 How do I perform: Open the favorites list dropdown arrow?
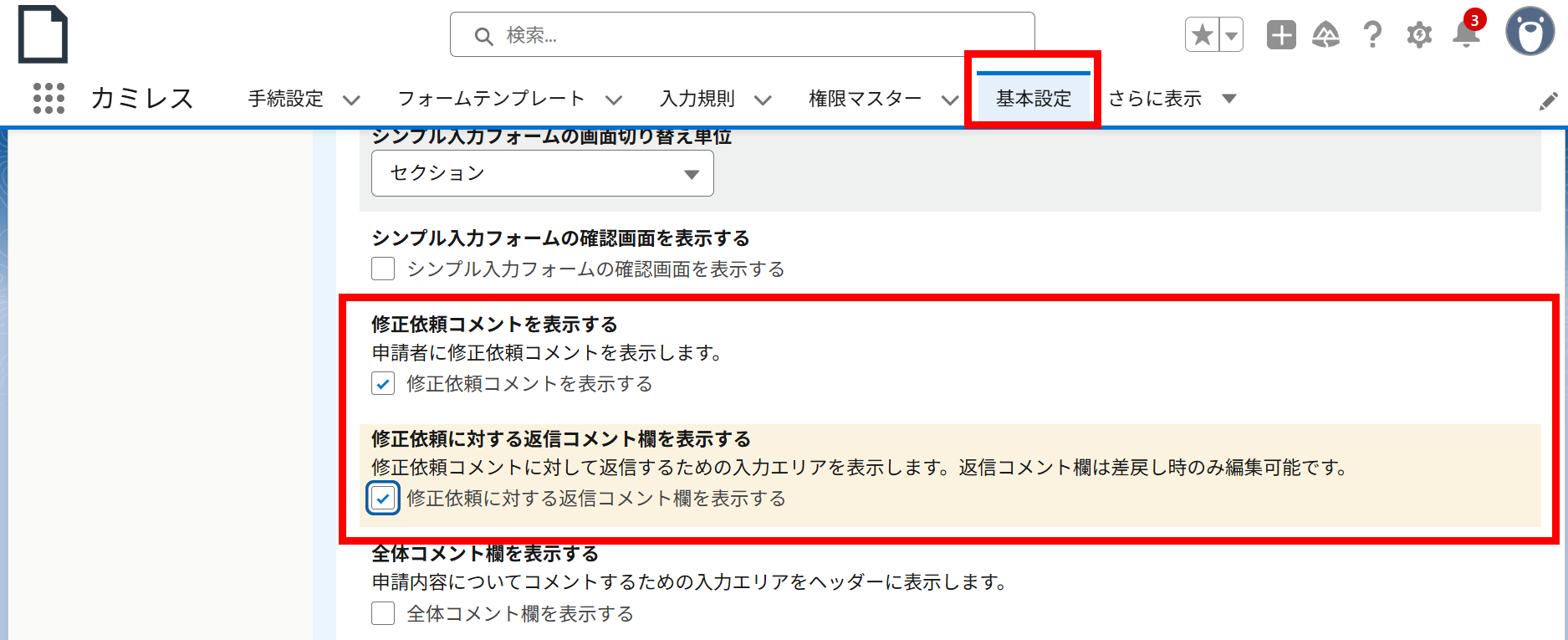click(1231, 35)
